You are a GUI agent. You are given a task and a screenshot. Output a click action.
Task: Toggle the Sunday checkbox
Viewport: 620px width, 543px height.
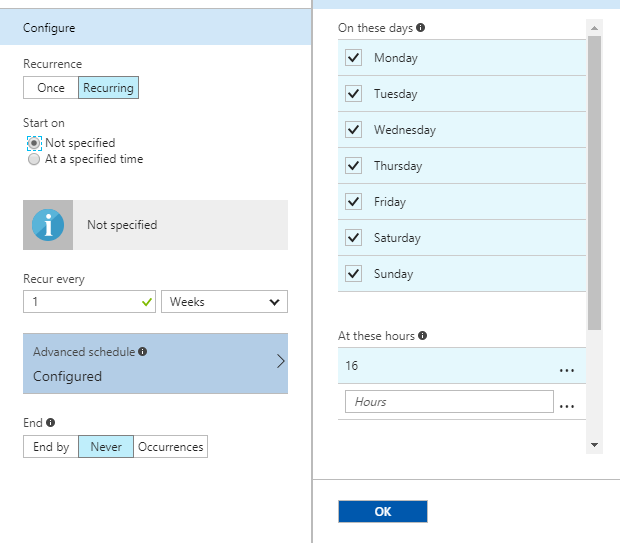(353, 274)
